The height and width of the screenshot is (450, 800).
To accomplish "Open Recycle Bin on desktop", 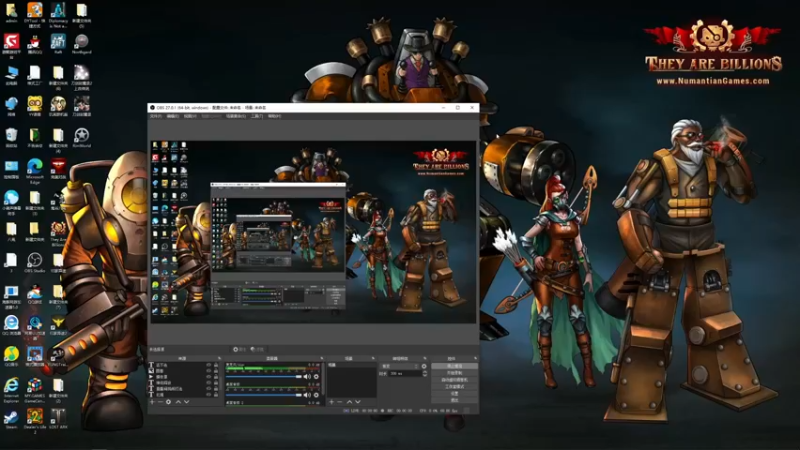I will (x=11, y=138).
